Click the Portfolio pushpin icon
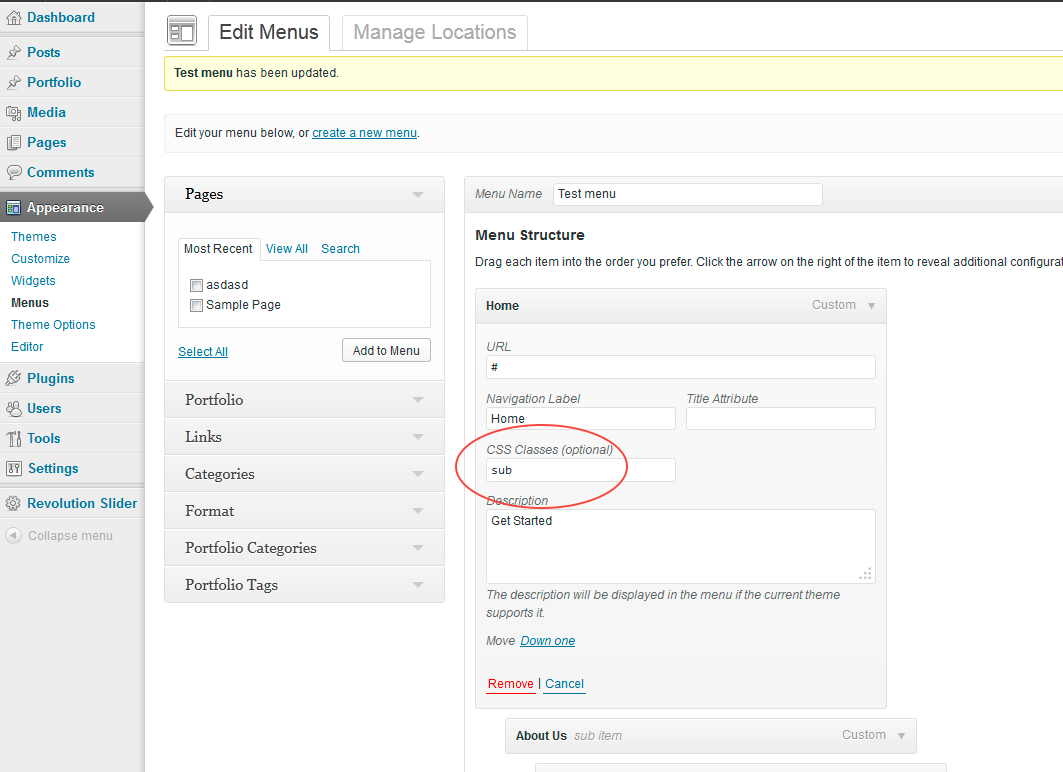Viewport: 1063px width, 772px height. click(13, 83)
